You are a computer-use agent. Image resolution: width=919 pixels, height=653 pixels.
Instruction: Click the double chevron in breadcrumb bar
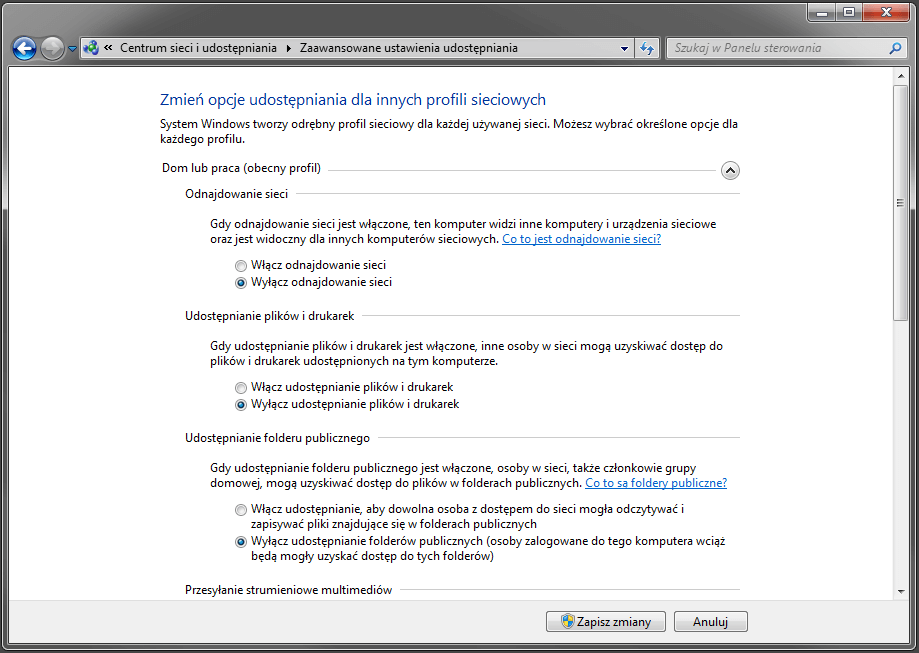[x=108, y=48]
